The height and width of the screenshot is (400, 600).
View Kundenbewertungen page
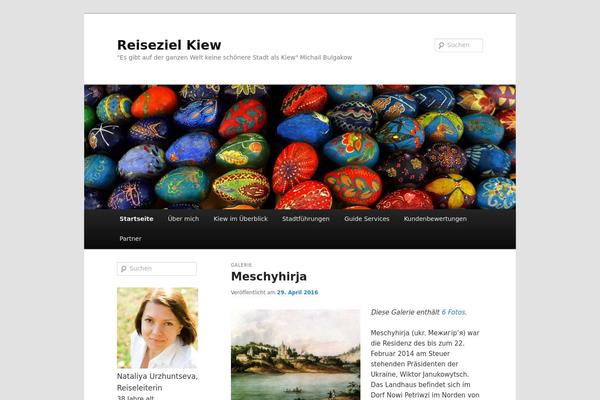pyautogui.click(x=435, y=219)
